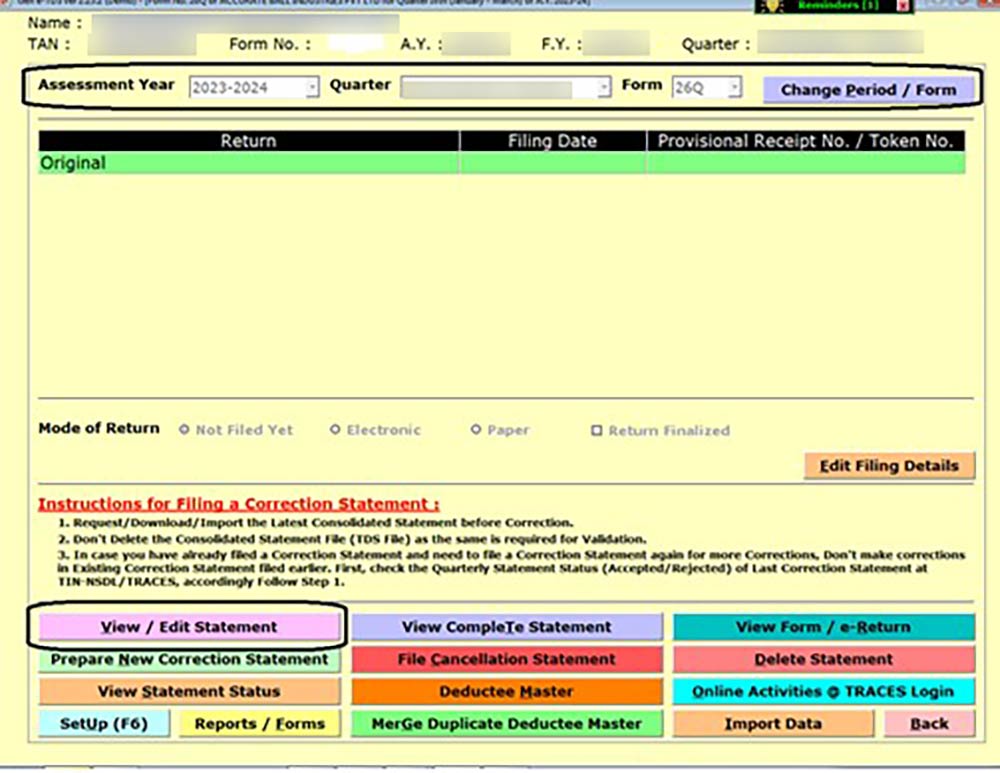1000x773 pixels.
Task: Select the Not Filed Yet radio option
Action: click(184, 430)
